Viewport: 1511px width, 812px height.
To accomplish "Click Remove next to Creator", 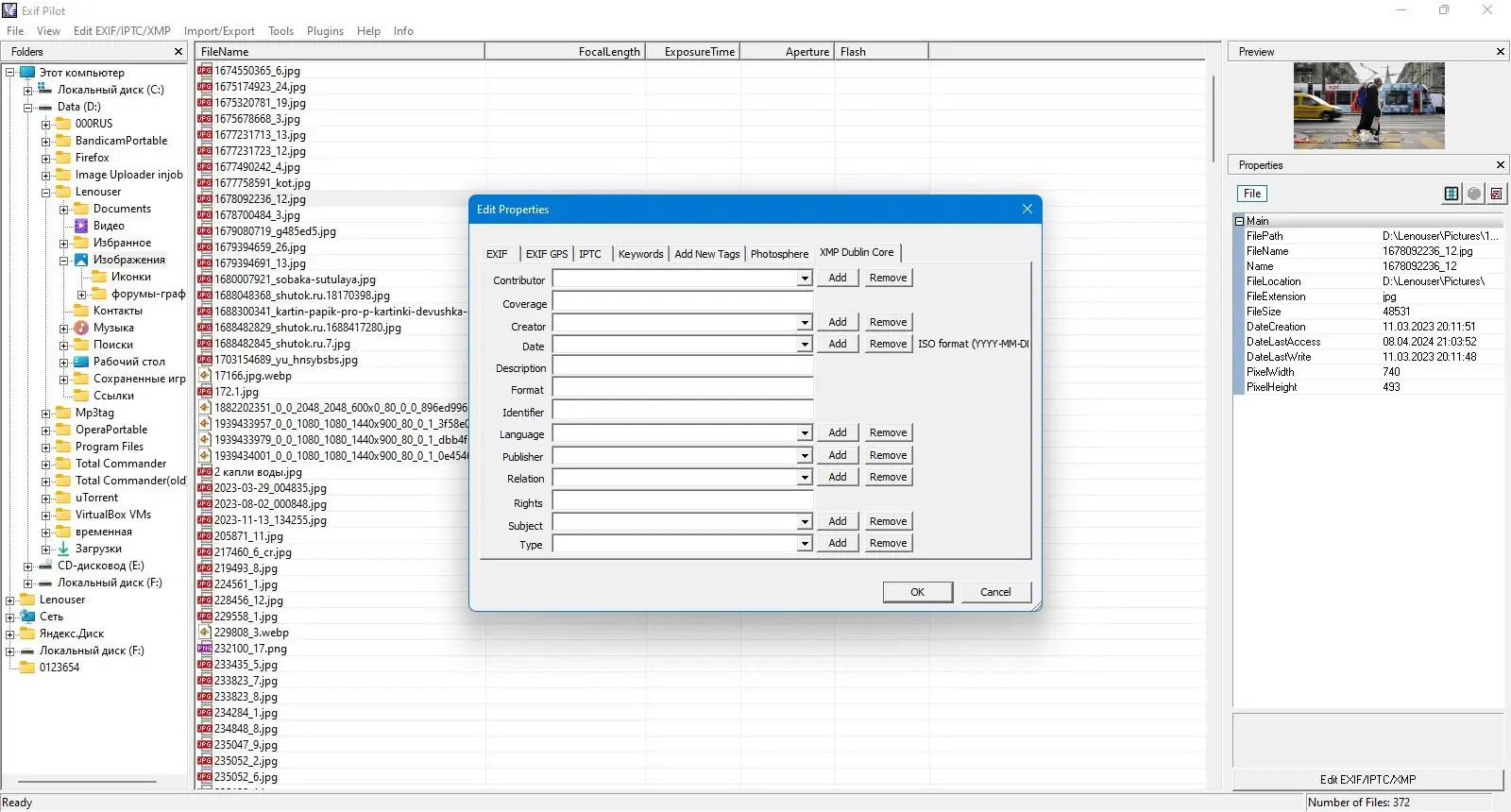I will pos(888,322).
